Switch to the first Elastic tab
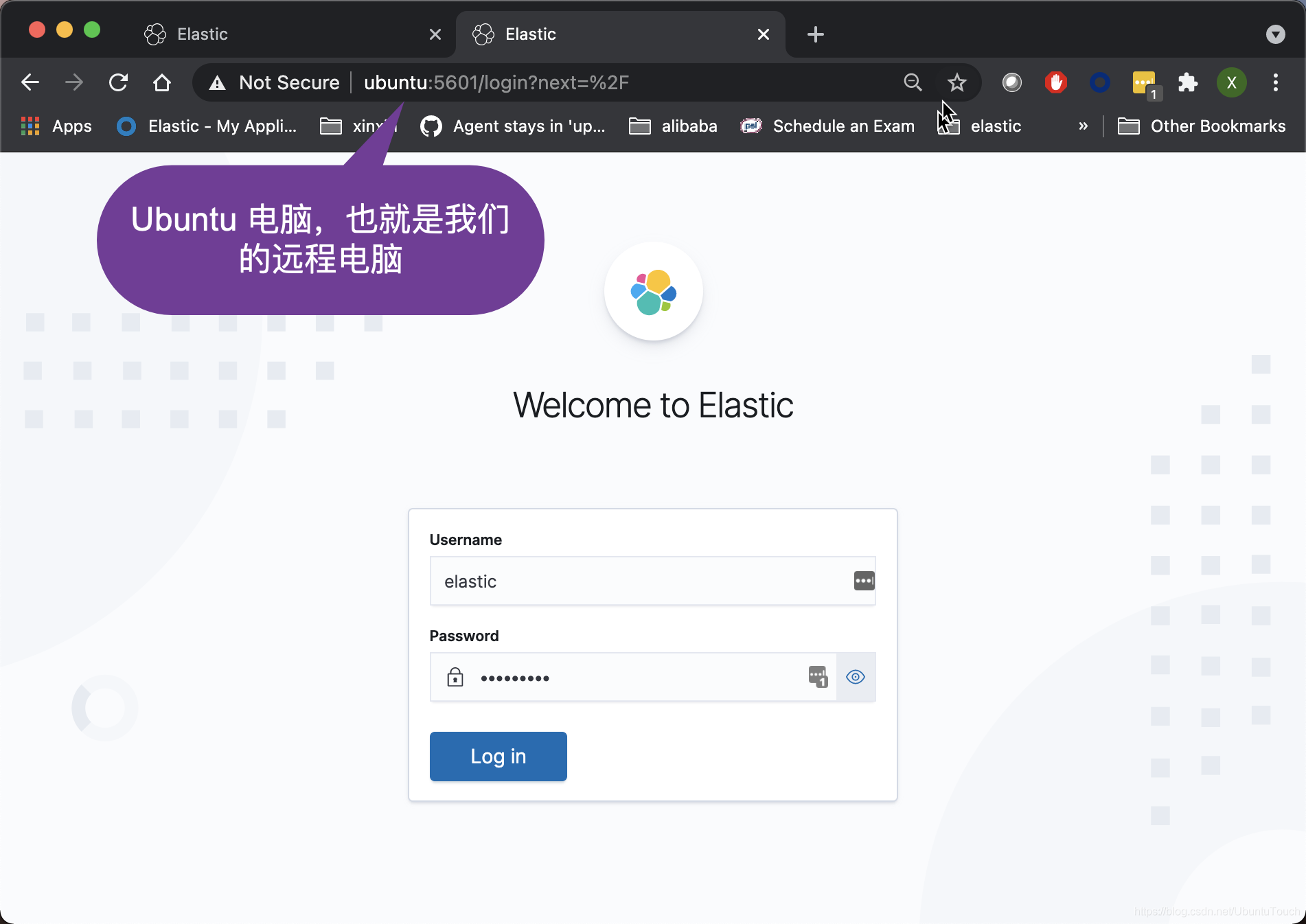1306x924 pixels. click(x=288, y=34)
